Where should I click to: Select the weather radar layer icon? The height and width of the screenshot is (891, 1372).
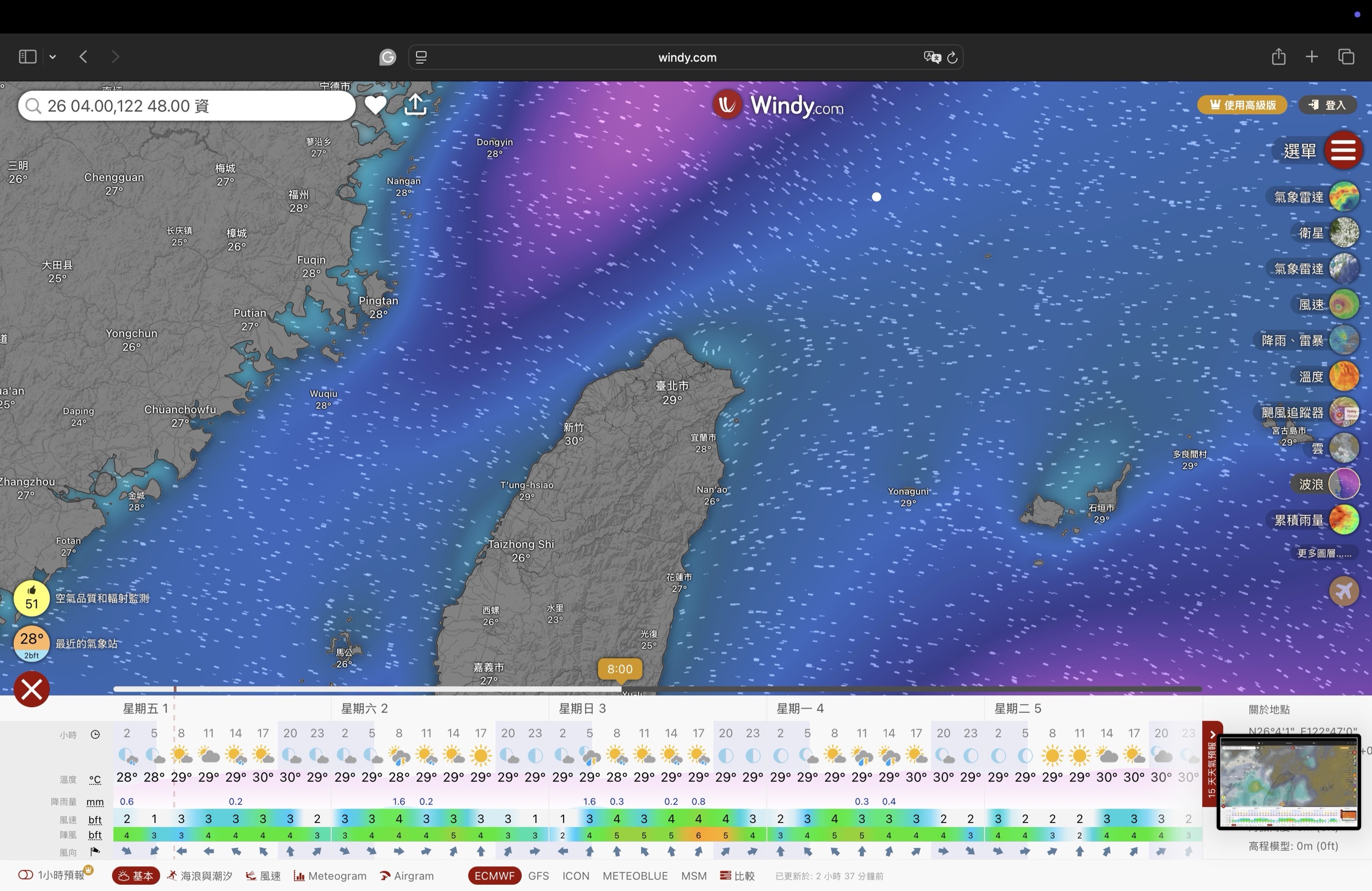point(1344,197)
